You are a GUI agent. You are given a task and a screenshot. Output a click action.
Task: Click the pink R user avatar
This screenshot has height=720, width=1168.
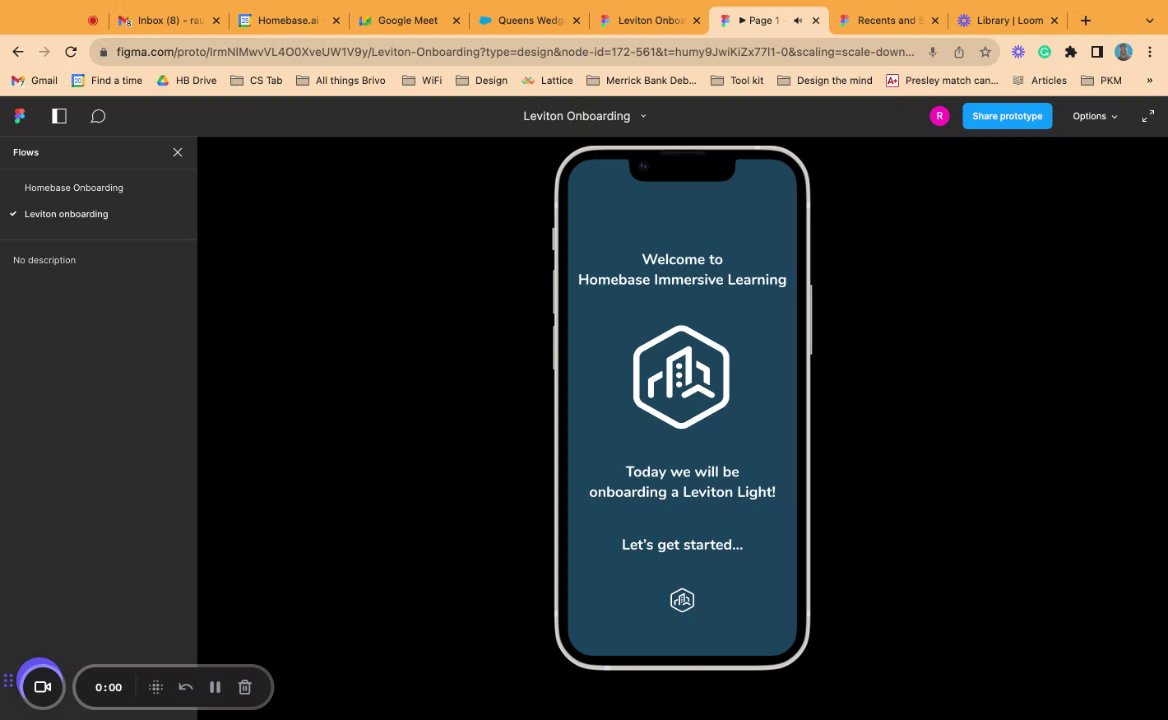click(x=939, y=116)
